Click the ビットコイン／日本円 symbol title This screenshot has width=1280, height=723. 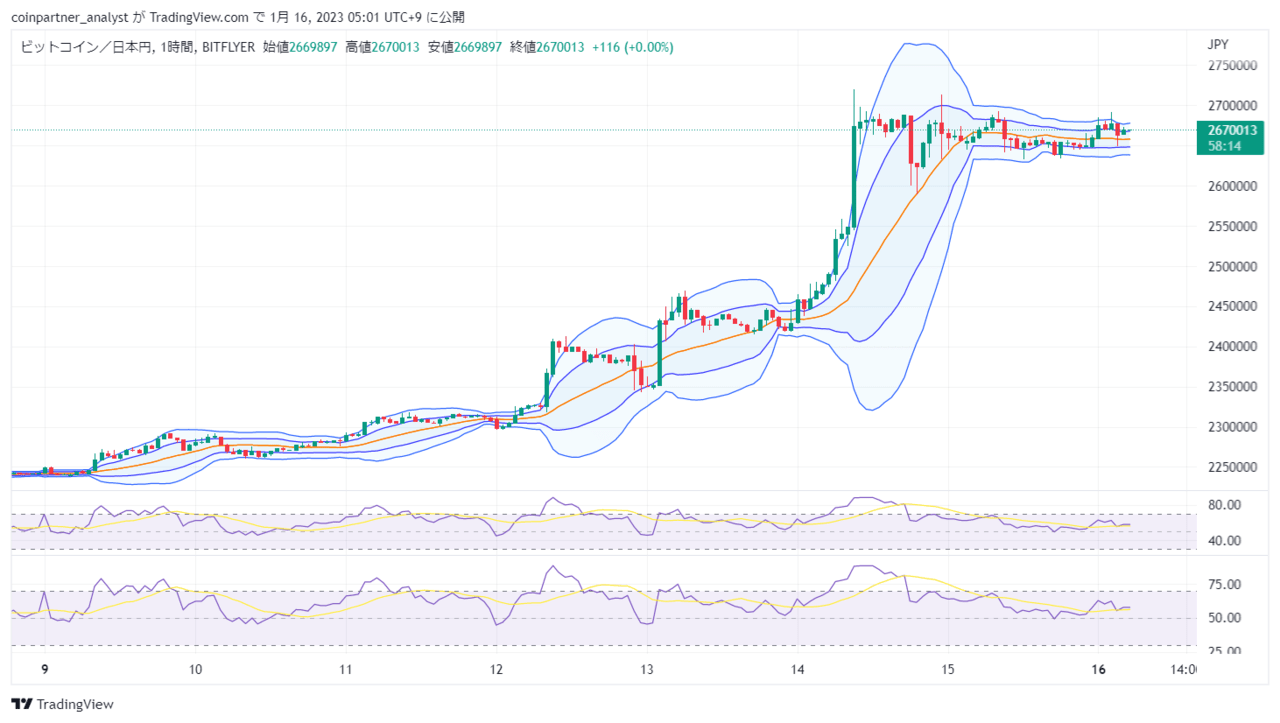pyautogui.click(x=80, y=47)
